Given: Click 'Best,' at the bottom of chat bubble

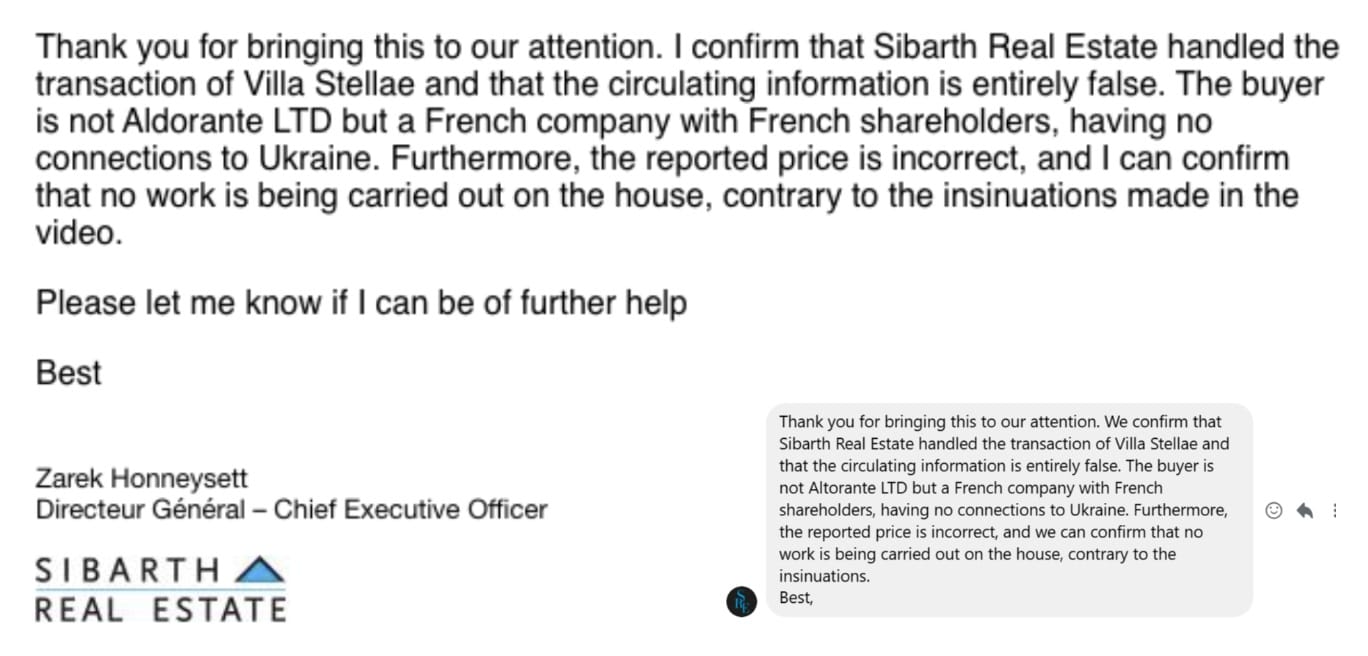Looking at the screenshot, I should pos(796,598).
